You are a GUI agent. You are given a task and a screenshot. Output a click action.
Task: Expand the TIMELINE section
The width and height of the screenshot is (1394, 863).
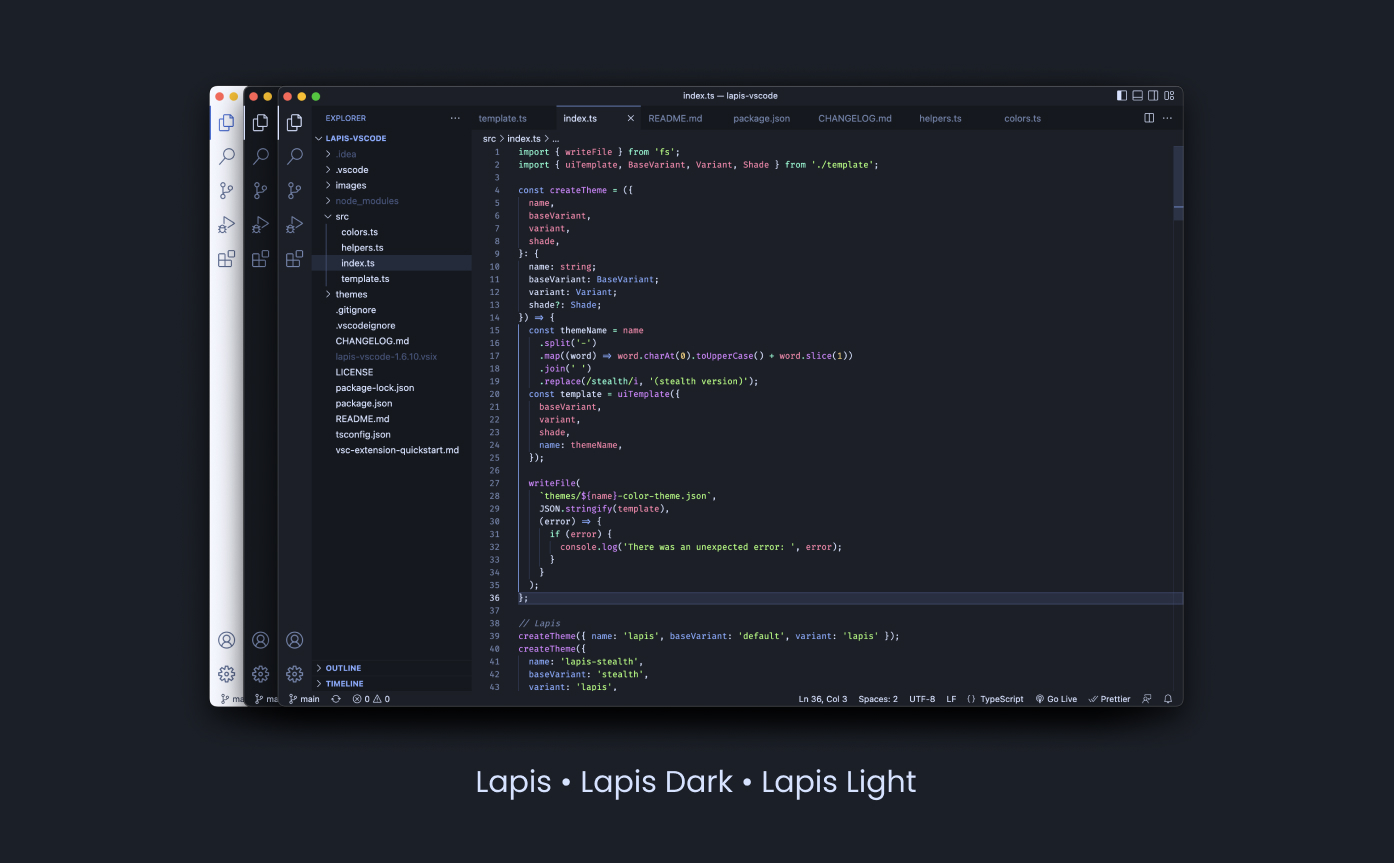(x=392, y=684)
